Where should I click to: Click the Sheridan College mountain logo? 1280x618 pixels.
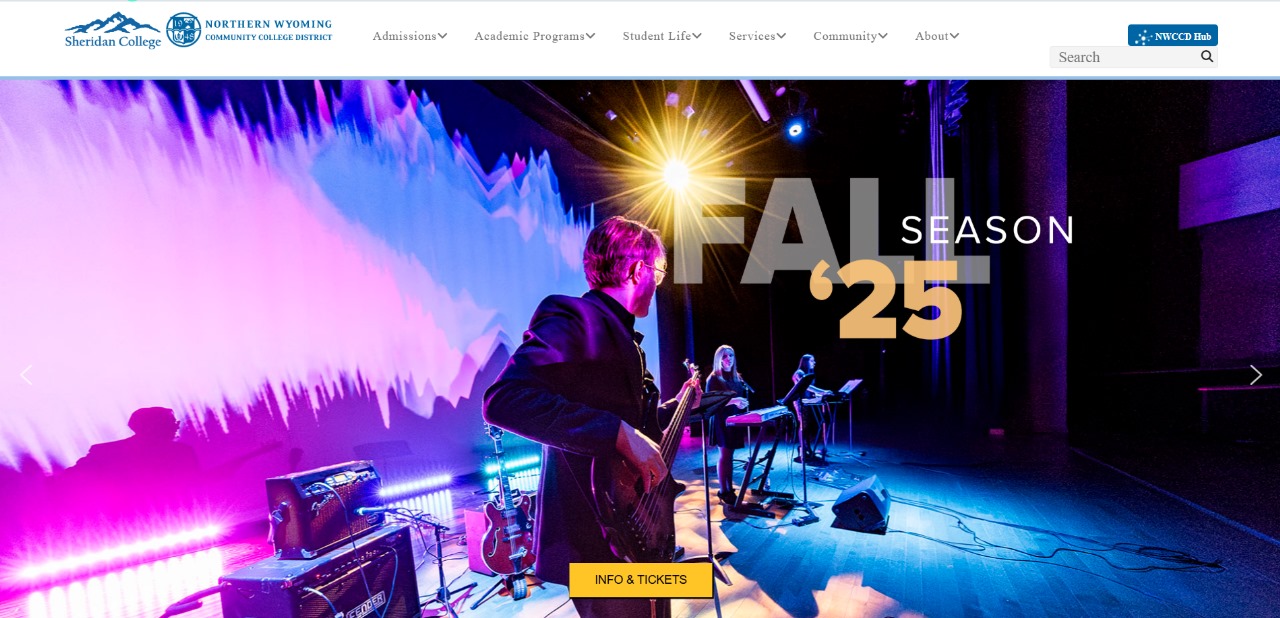pyautogui.click(x=113, y=30)
